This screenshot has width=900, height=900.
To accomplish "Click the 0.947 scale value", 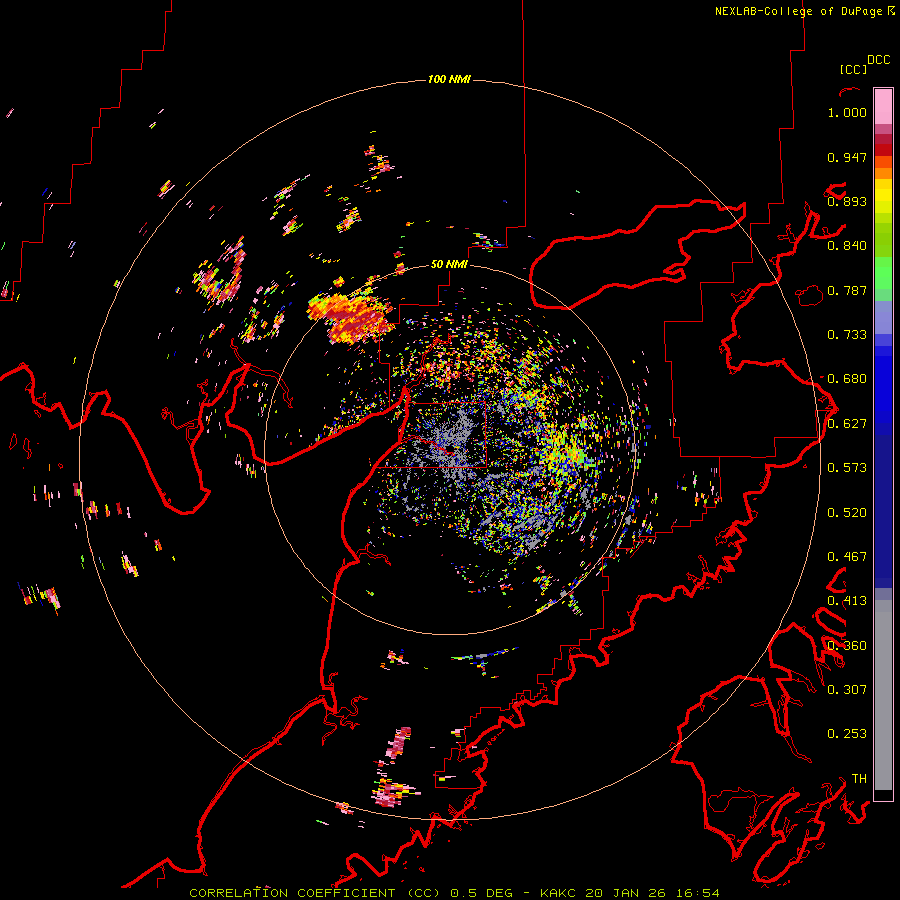I will point(847,157).
